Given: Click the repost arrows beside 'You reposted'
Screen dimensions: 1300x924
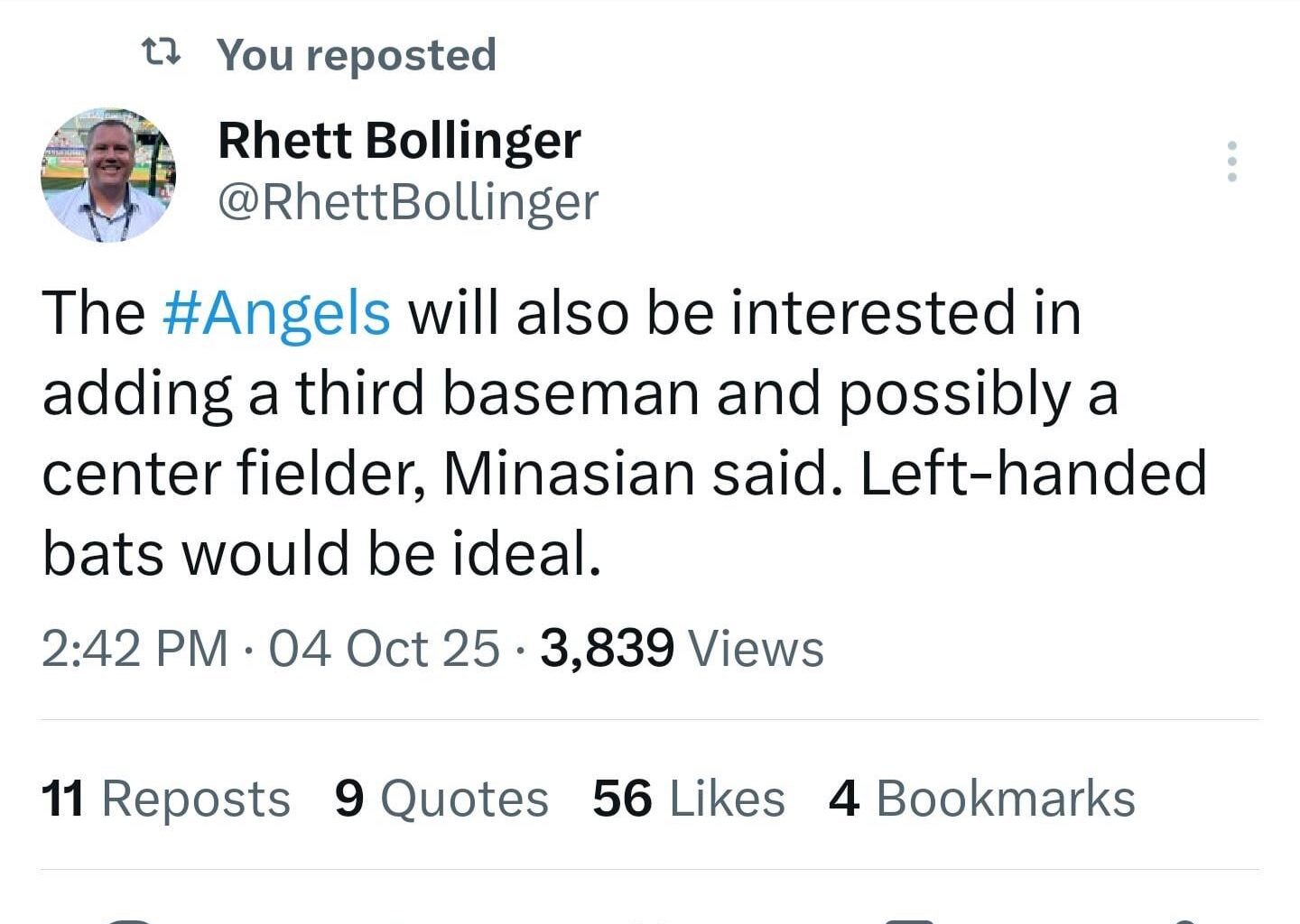Looking at the screenshot, I should [161, 52].
